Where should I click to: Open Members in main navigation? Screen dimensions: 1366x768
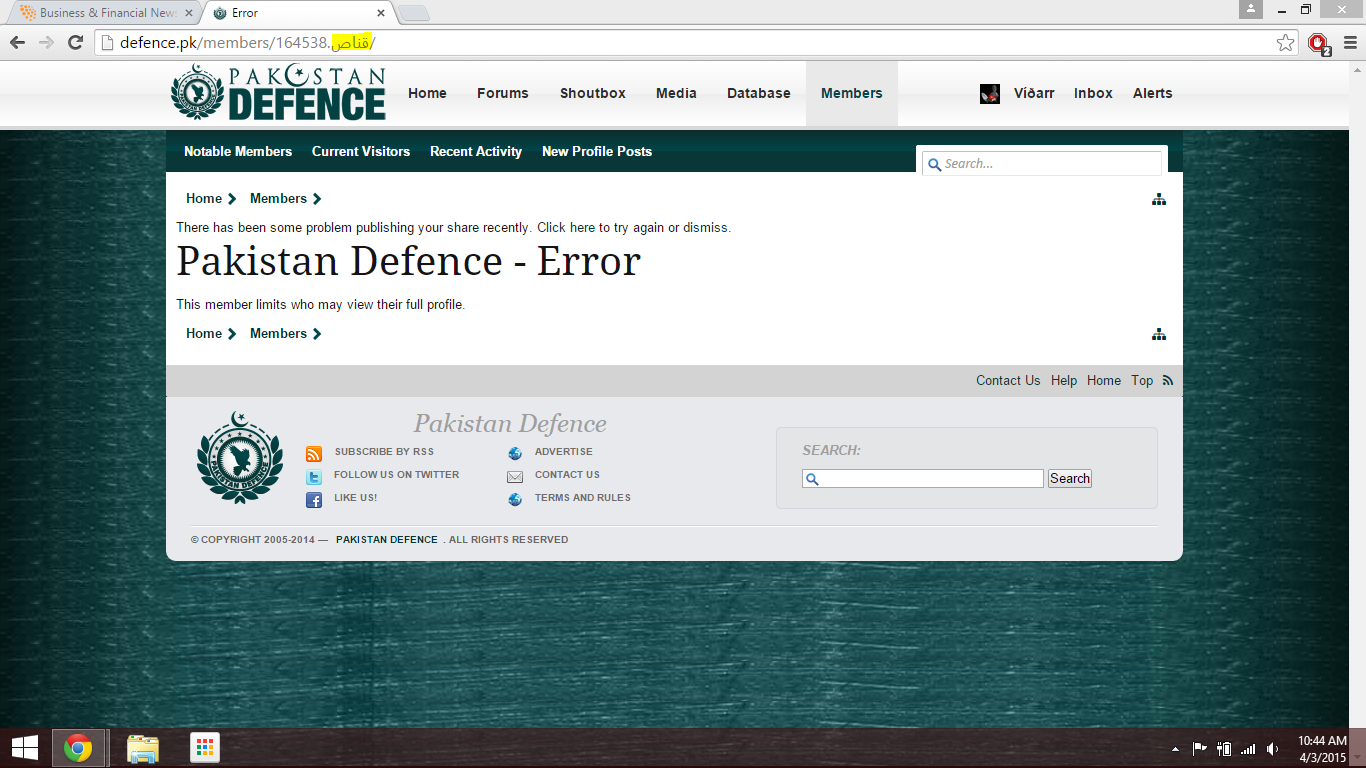point(852,93)
